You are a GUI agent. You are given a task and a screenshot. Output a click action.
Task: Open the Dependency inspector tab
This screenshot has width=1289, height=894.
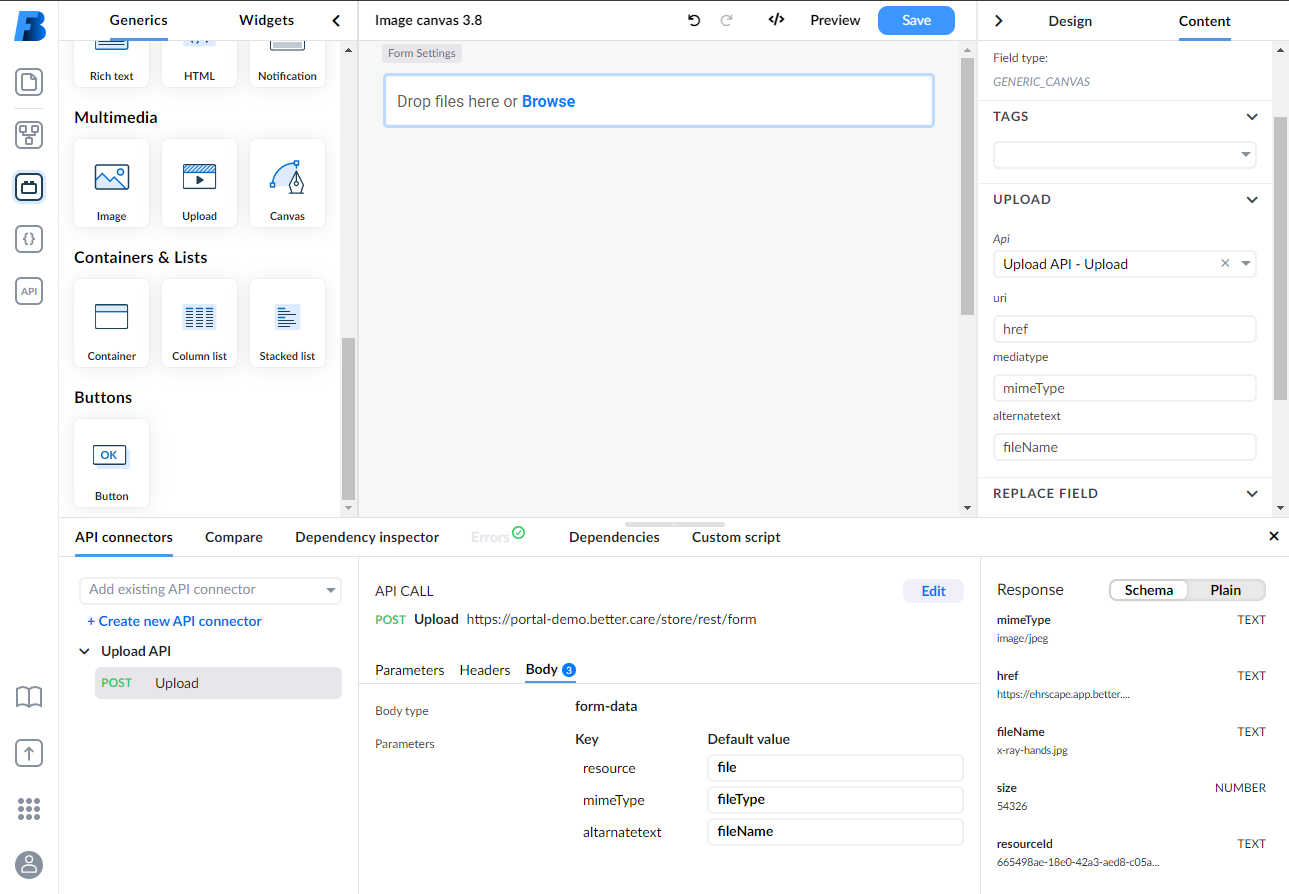coord(367,537)
